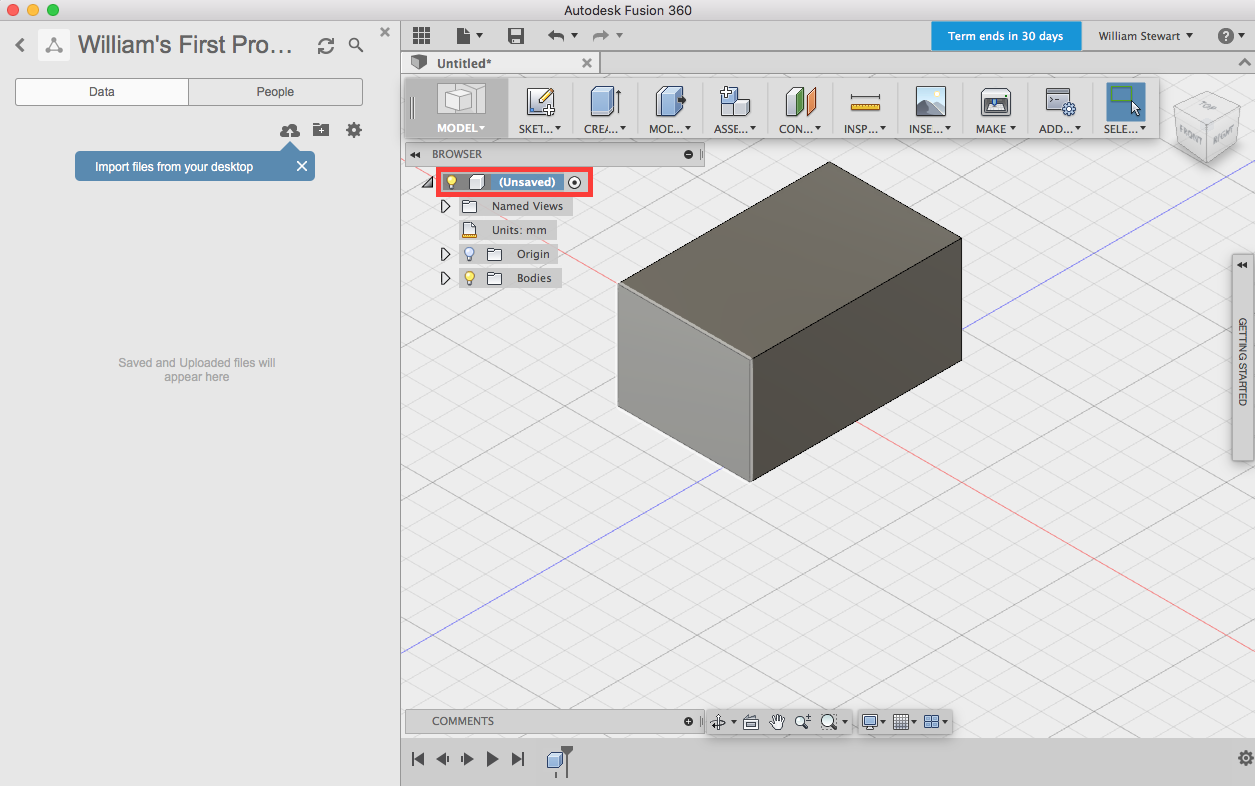
Task: Open the data panel grid icon
Action: pos(421,36)
